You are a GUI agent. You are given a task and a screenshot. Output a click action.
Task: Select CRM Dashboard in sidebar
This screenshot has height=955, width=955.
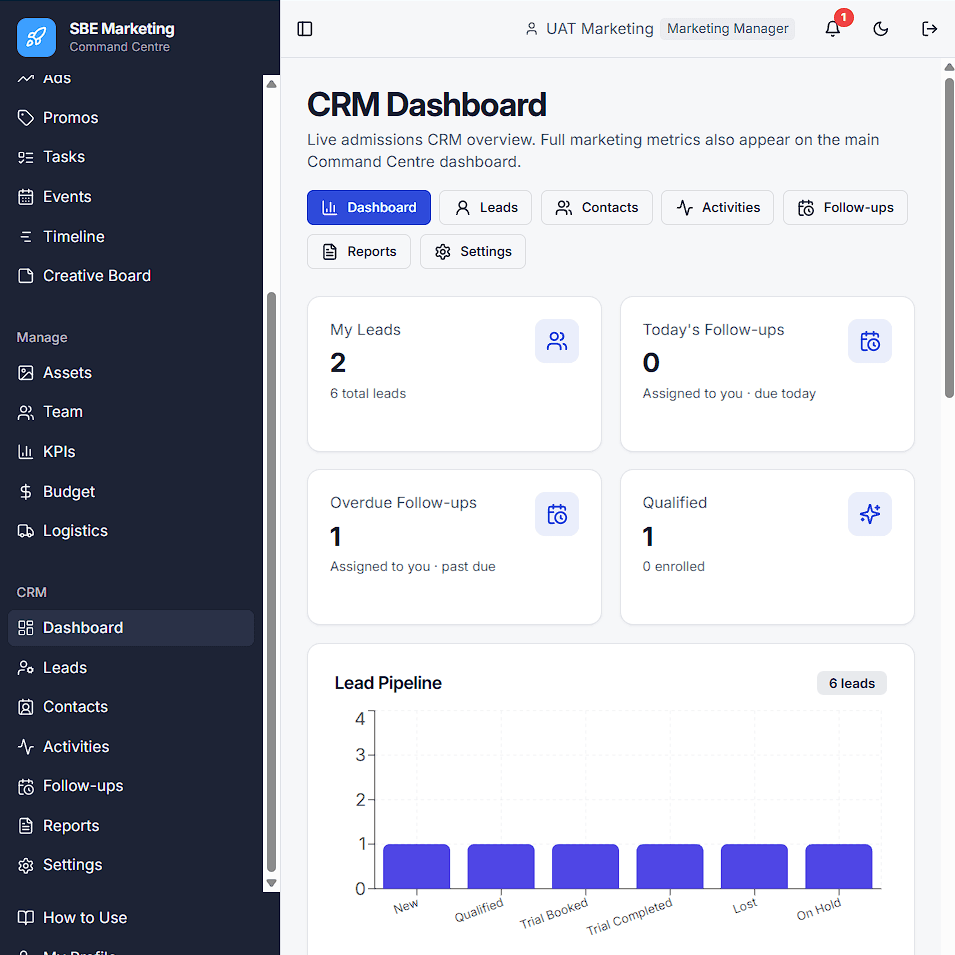[x=131, y=628]
